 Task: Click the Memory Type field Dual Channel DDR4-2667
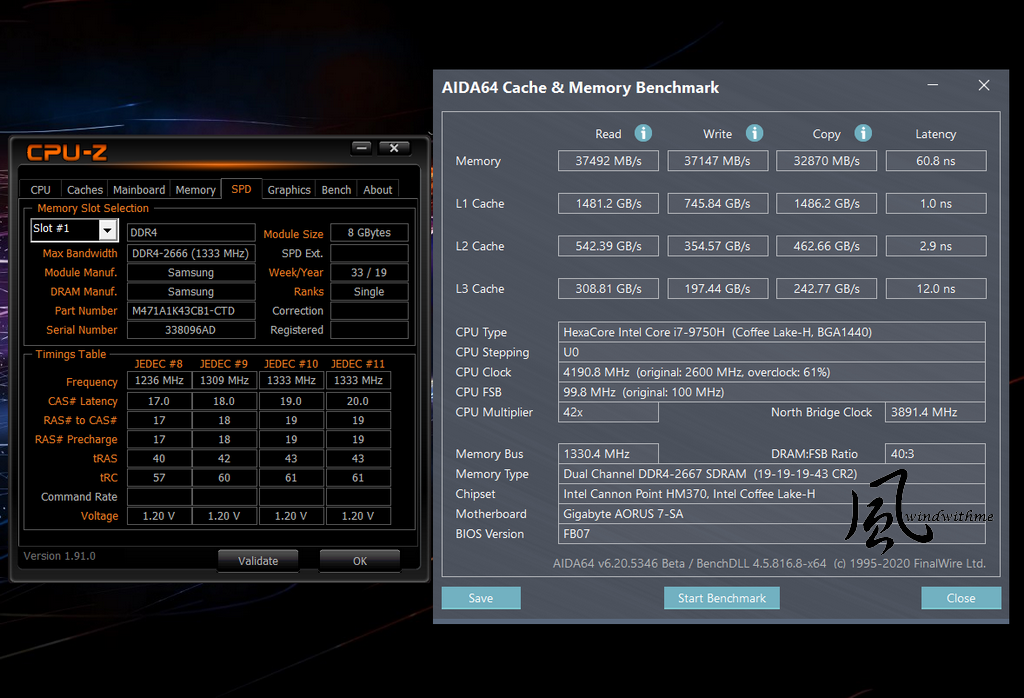tap(771, 473)
